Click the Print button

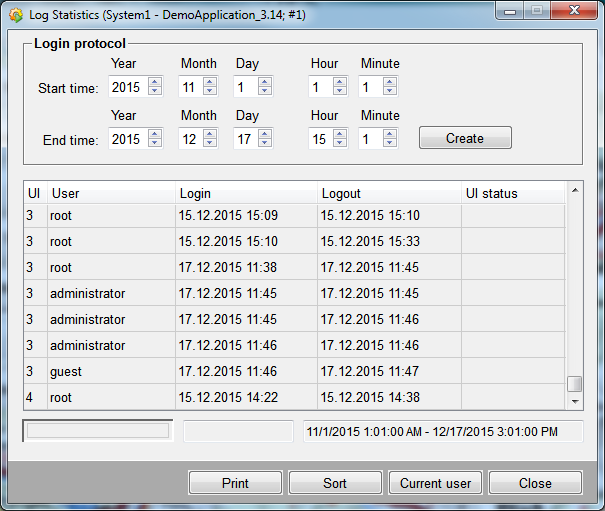(x=235, y=483)
